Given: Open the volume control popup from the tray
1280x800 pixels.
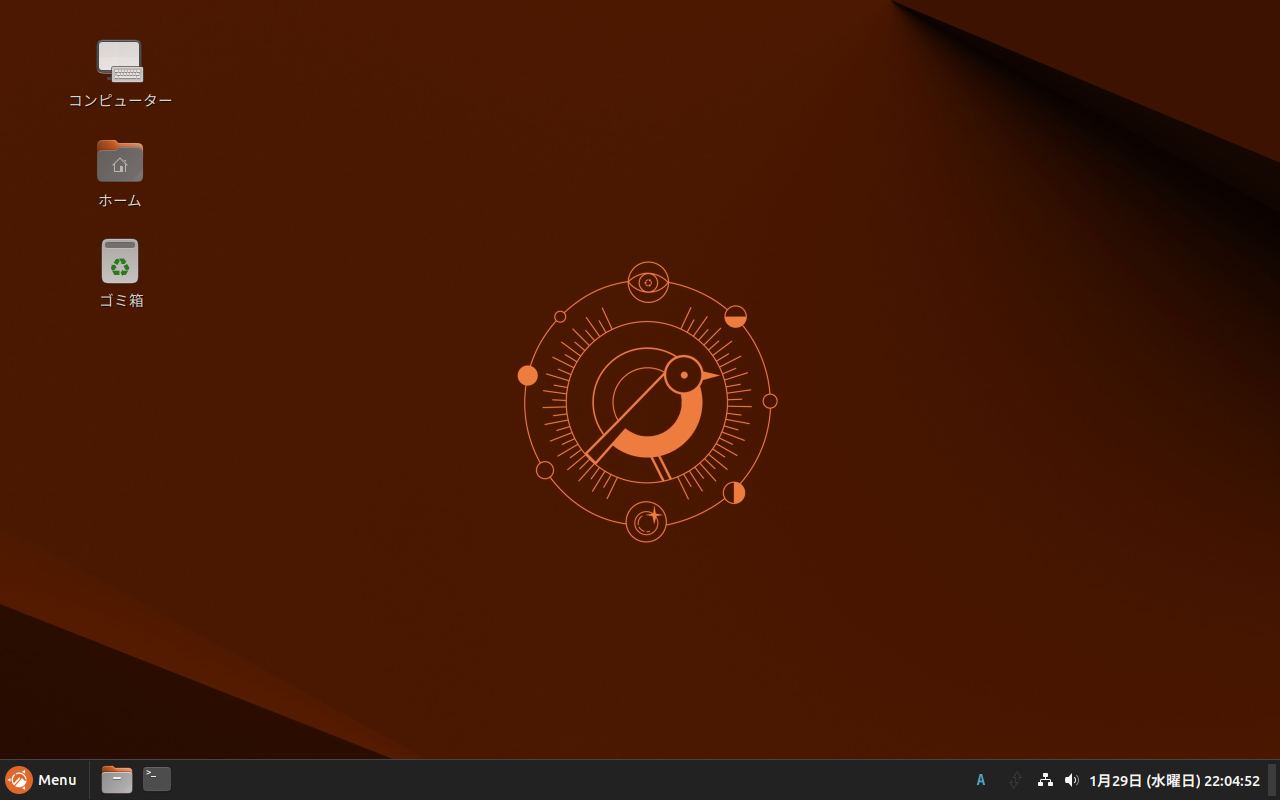Looking at the screenshot, I should tap(1071, 779).
